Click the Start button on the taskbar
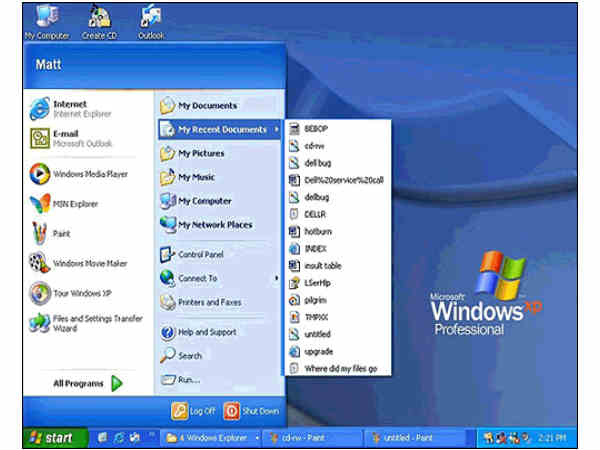 point(50,438)
